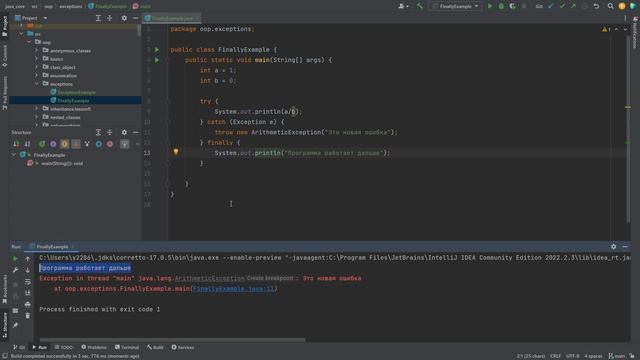Commit changes with the green checkmark
The width and height of the screenshot is (640, 360).
562,6
